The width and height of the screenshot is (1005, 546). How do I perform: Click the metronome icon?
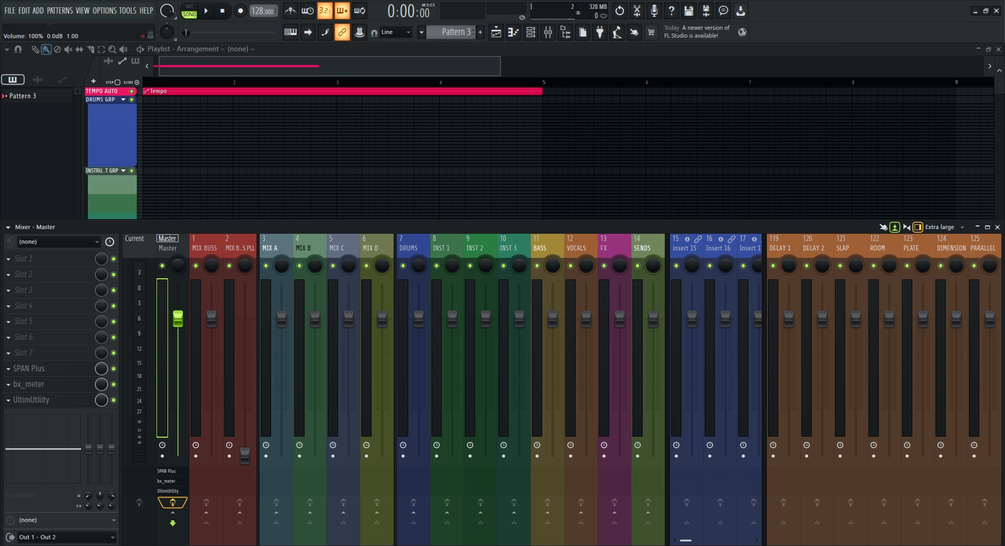(290, 11)
